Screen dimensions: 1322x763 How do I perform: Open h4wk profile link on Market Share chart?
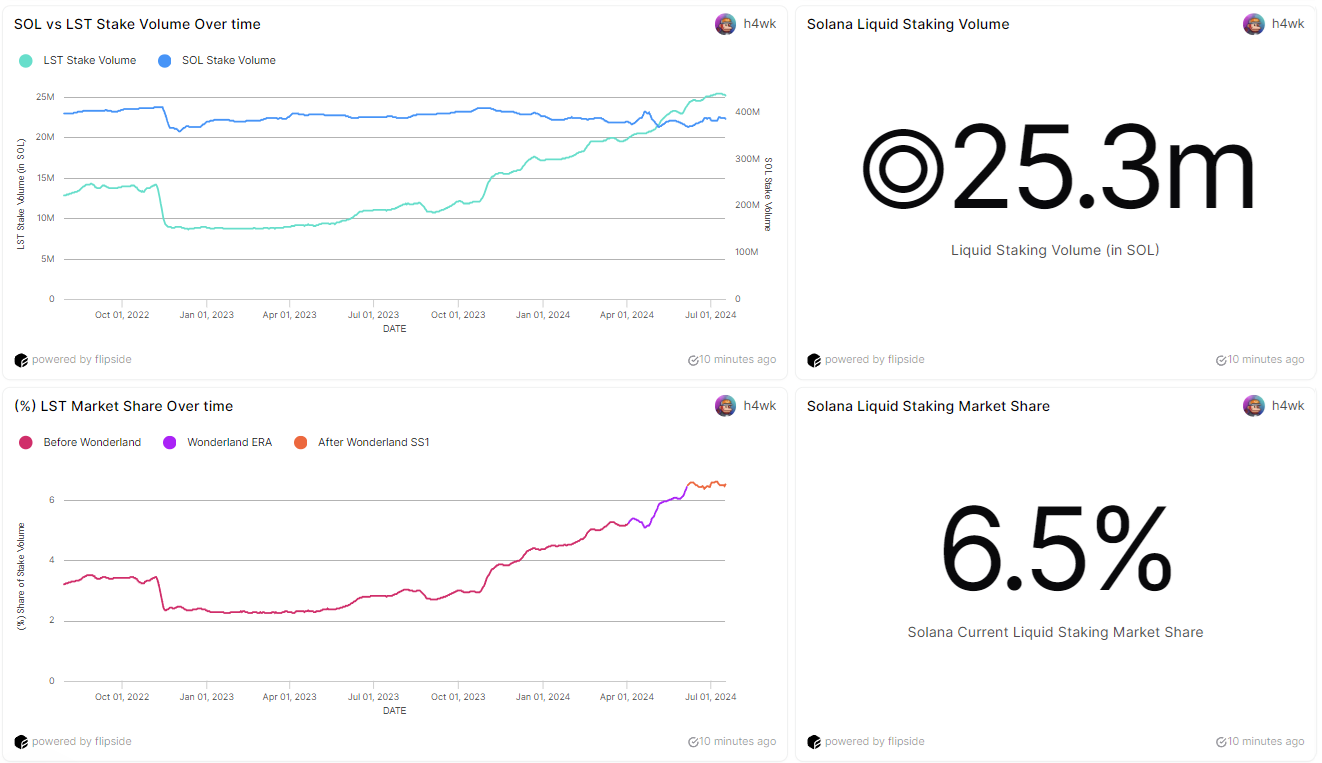point(760,406)
